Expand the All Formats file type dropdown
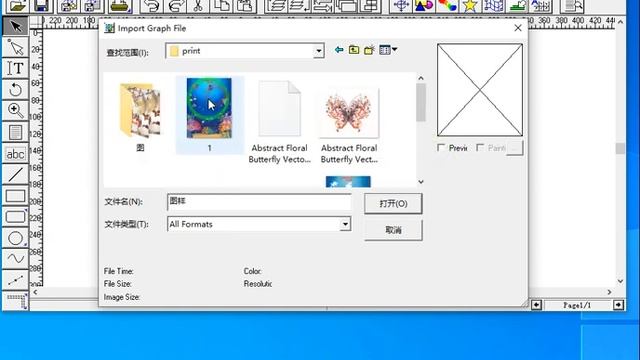 pyautogui.click(x=345, y=224)
